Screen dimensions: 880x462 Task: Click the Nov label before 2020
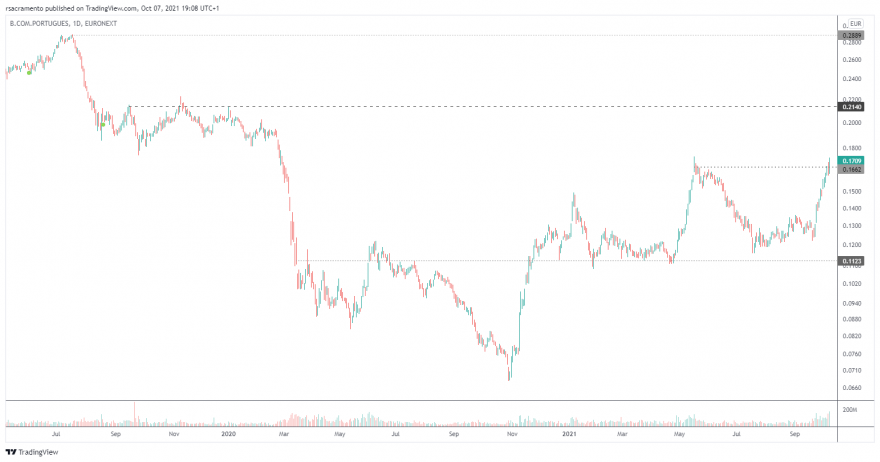[x=174, y=434]
